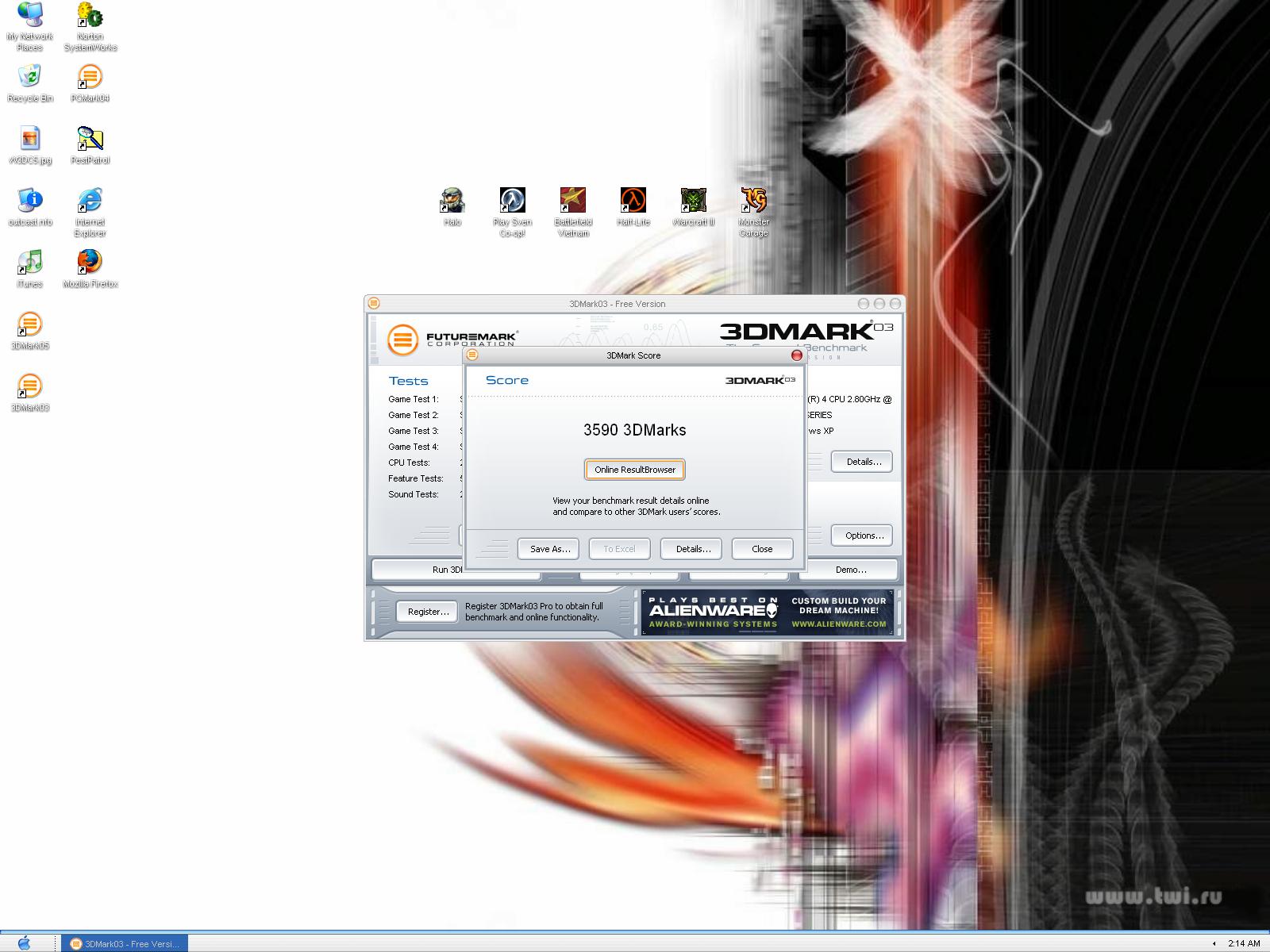
Task: Start Battlefield Vietnam
Action: pos(573,200)
